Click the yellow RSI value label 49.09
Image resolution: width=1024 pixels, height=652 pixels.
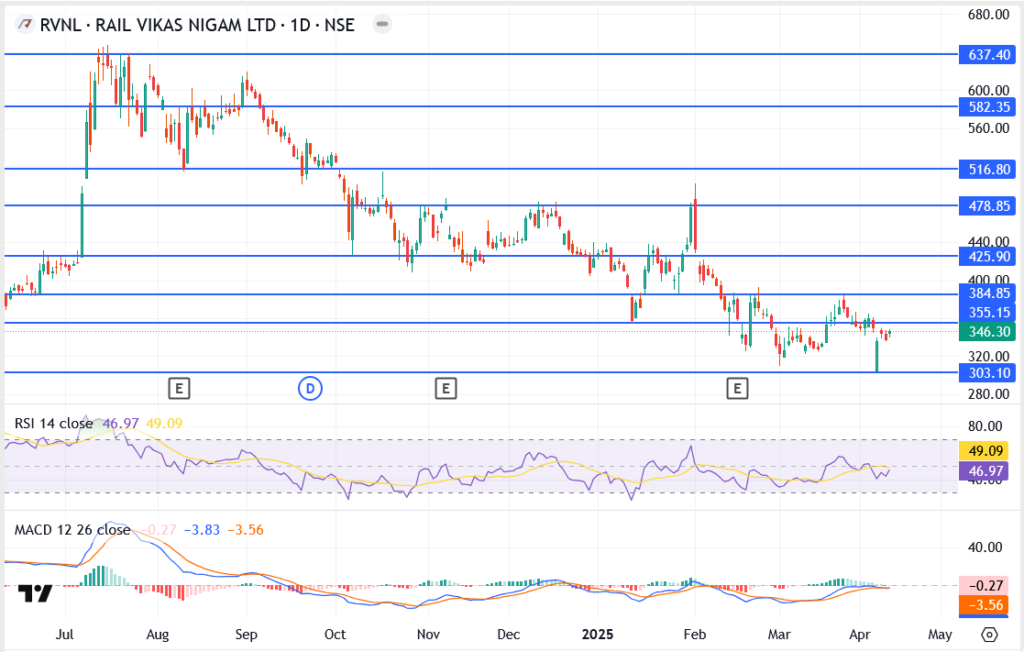tap(986, 450)
